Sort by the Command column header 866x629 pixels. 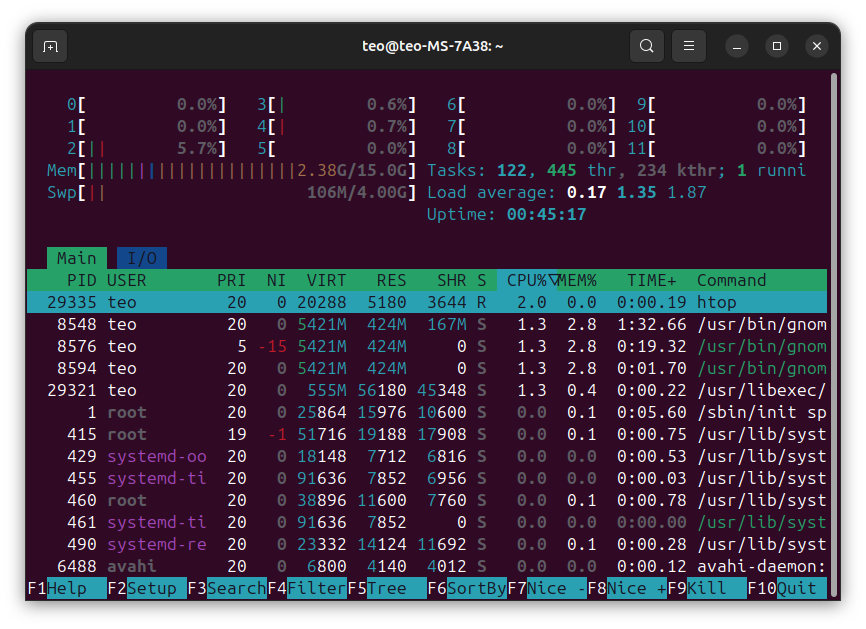point(731,281)
